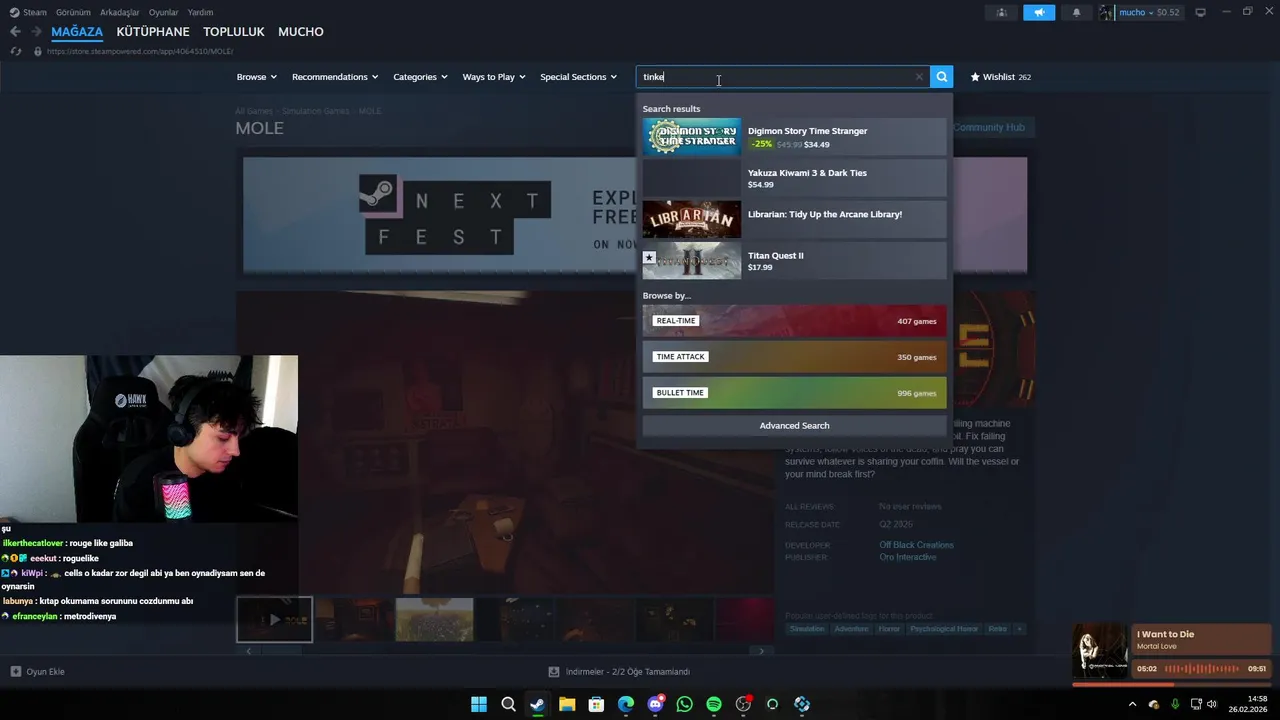Click developer Off Black Creations link
The width and height of the screenshot is (1280, 720).
pyautogui.click(x=916, y=545)
